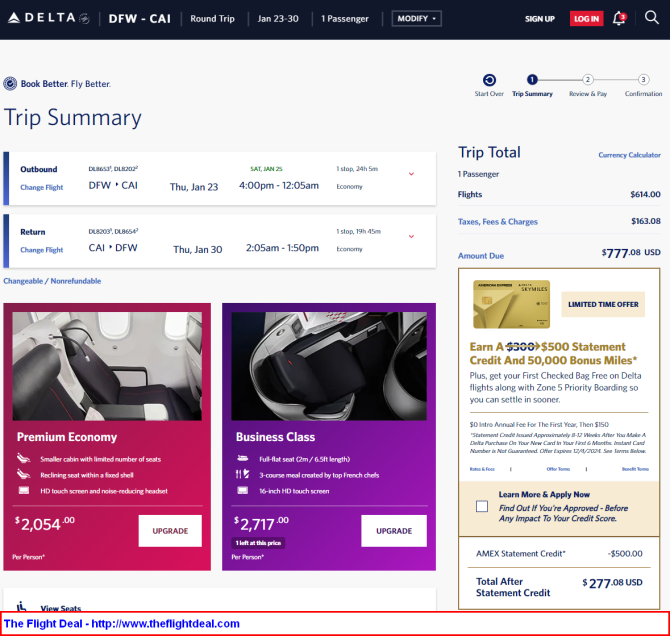Expand the Outbound flight details chevron

pyautogui.click(x=411, y=174)
